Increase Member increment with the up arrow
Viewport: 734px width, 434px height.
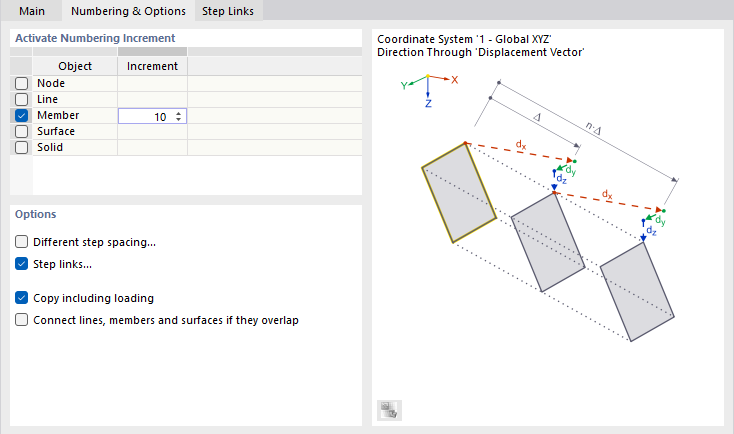(178, 113)
